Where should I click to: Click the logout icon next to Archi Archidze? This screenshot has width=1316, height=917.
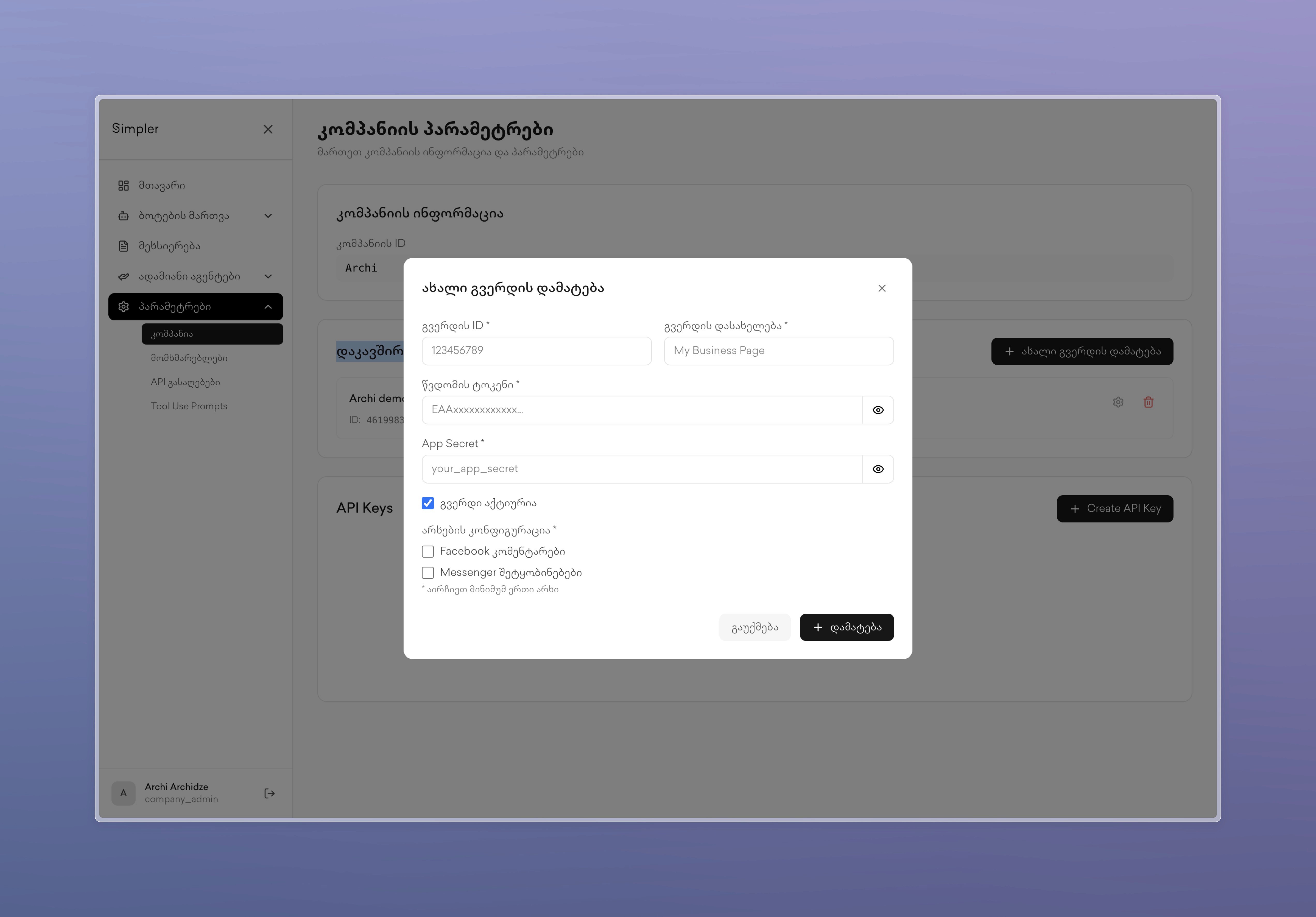point(270,793)
